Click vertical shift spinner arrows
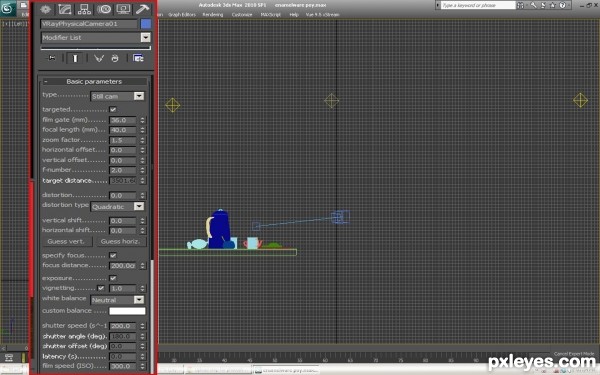600x375 pixels. 142,221
